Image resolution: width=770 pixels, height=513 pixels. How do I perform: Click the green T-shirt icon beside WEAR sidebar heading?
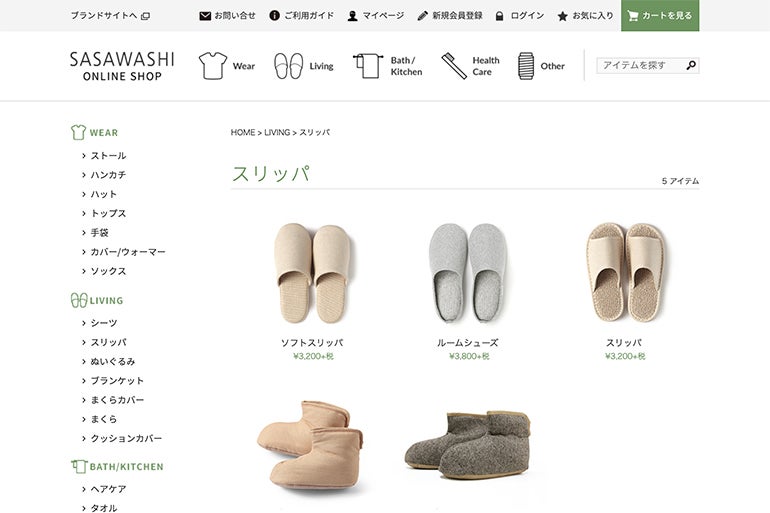tap(78, 132)
